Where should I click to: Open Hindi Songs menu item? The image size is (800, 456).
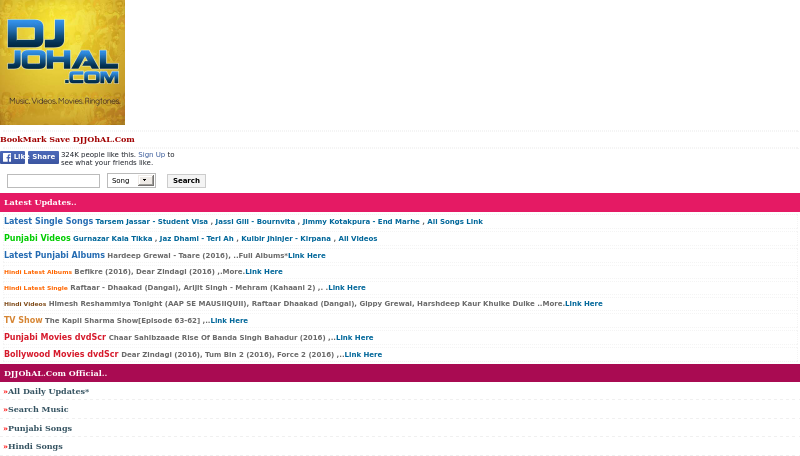pos(33,446)
